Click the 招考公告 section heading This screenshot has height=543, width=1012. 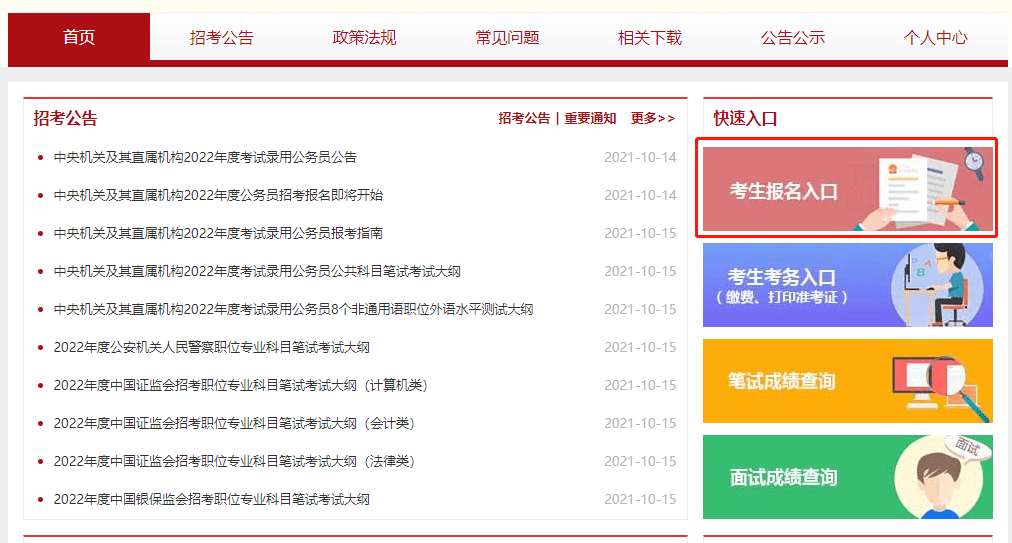pos(65,118)
